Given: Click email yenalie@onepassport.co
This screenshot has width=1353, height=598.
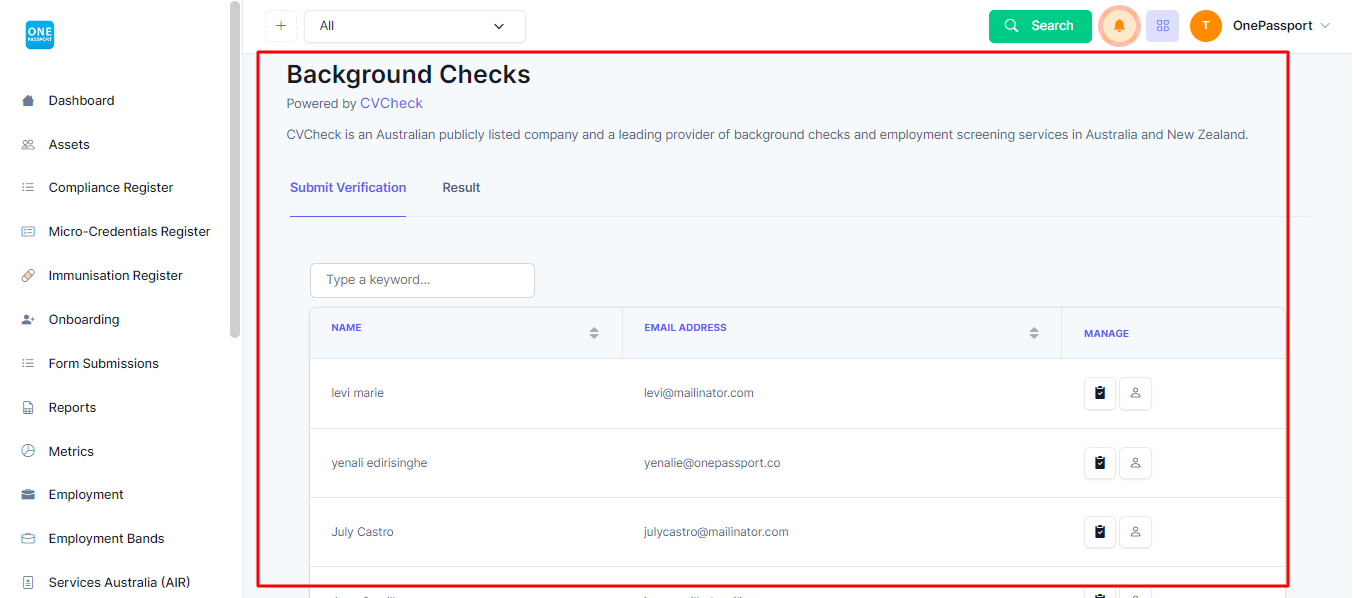Looking at the screenshot, I should click(712, 463).
